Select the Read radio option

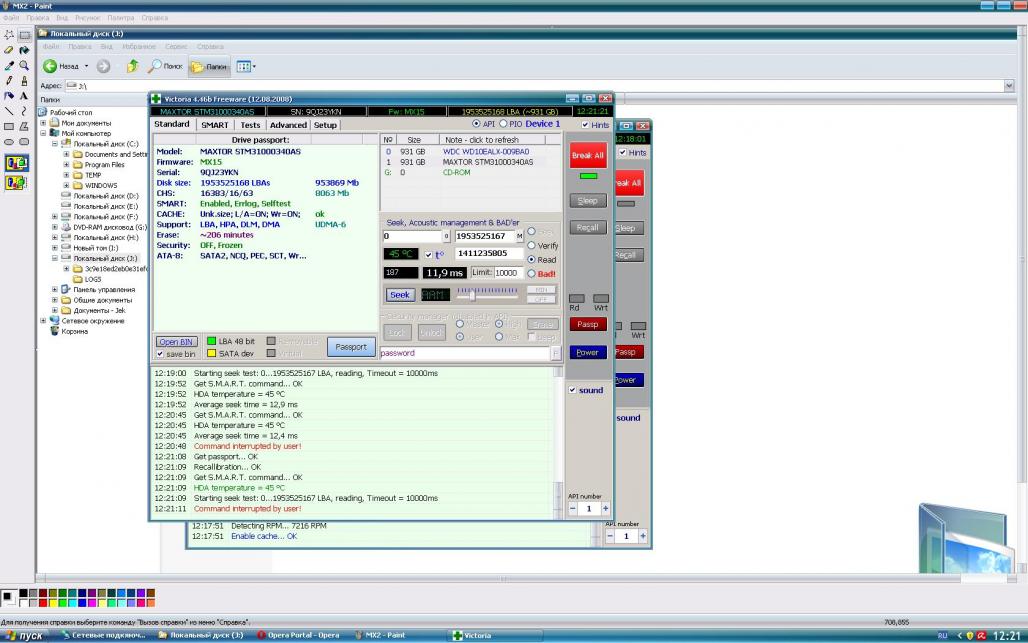(532, 260)
